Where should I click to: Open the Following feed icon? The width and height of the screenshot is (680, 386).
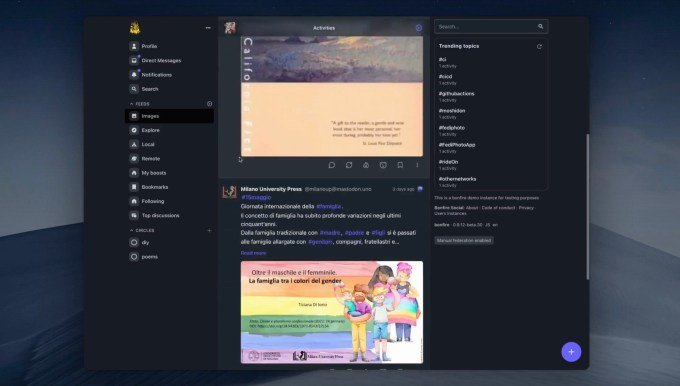pos(134,201)
